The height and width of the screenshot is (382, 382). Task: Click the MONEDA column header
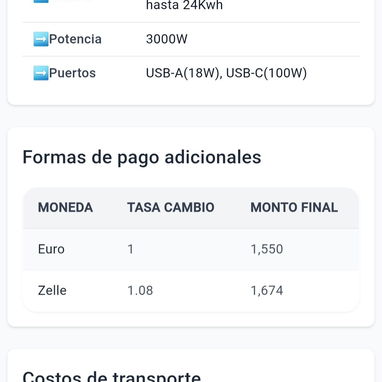[65, 208]
